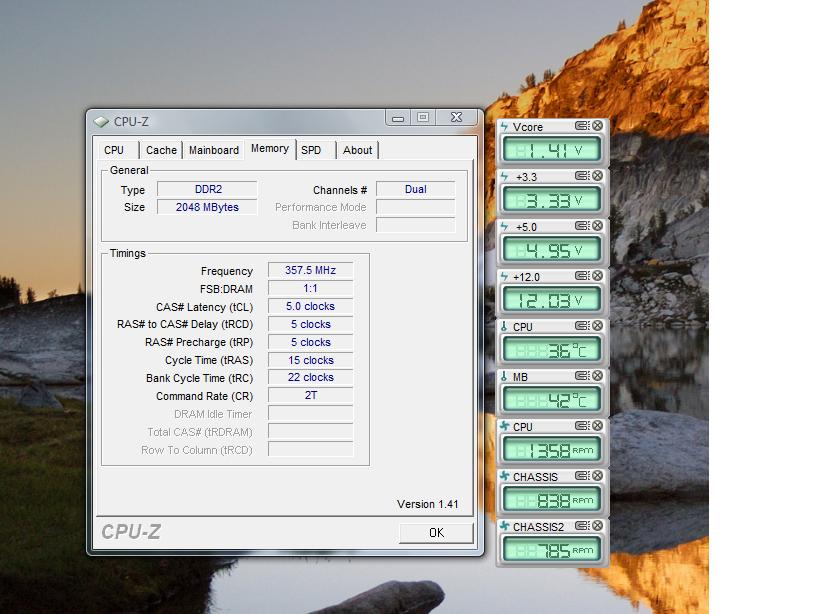Click the thermometer icon beside MB label
The height and width of the screenshot is (614, 840).
pos(504,376)
